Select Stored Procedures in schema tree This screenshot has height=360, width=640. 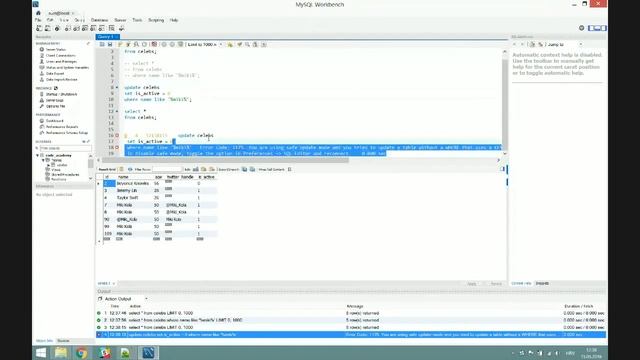[x=65, y=174]
